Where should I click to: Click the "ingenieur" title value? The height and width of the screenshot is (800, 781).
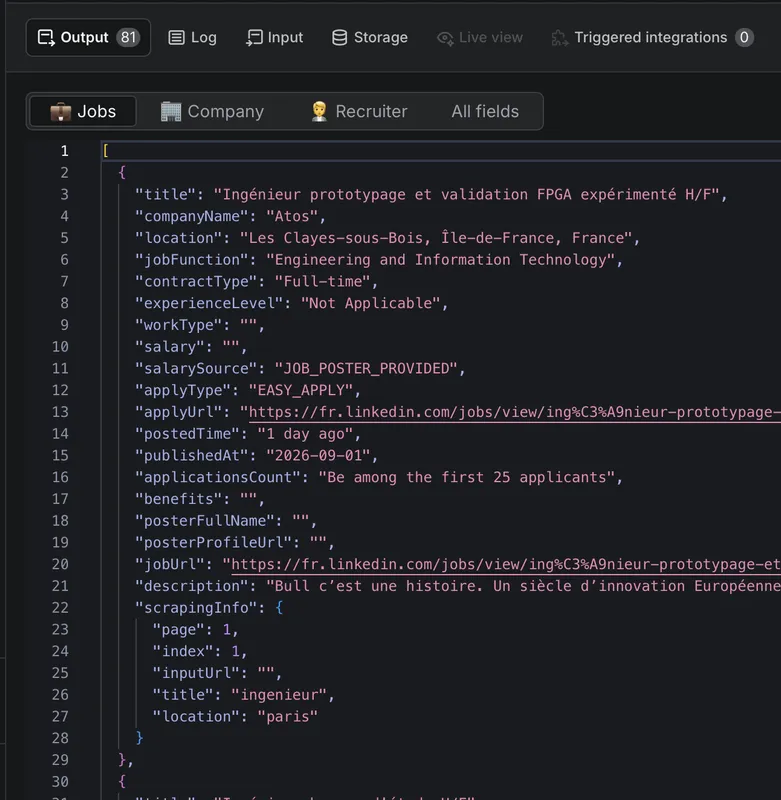coord(279,695)
